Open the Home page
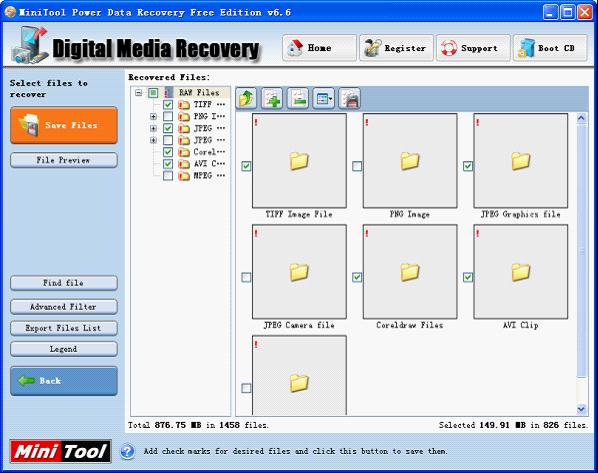The height and width of the screenshot is (473, 598). pyautogui.click(x=319, y=48)
